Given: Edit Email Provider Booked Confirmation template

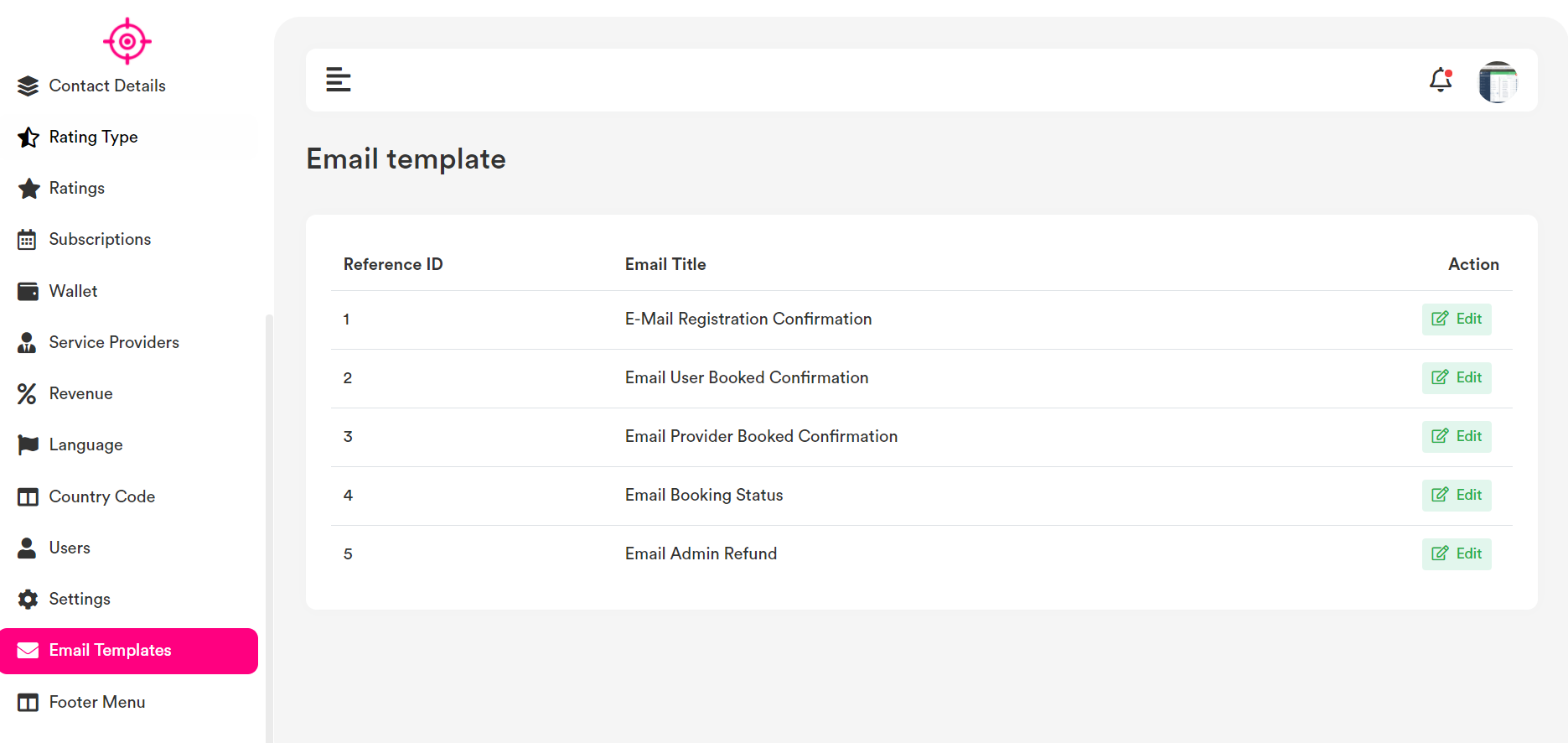Looking at the screenshot, I should [1456, 436].
